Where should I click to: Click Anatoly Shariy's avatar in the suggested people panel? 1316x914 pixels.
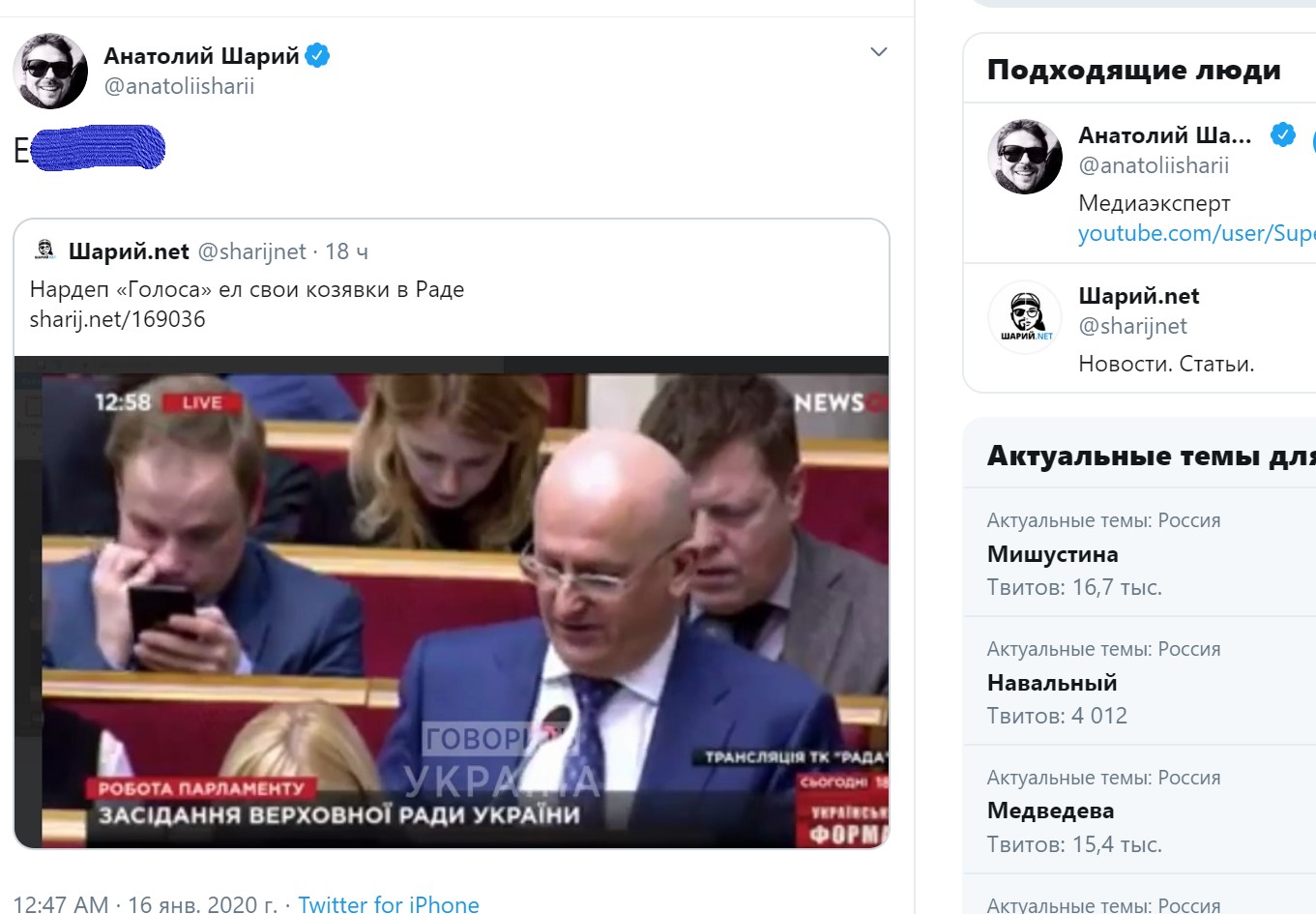pos(1025,157)
